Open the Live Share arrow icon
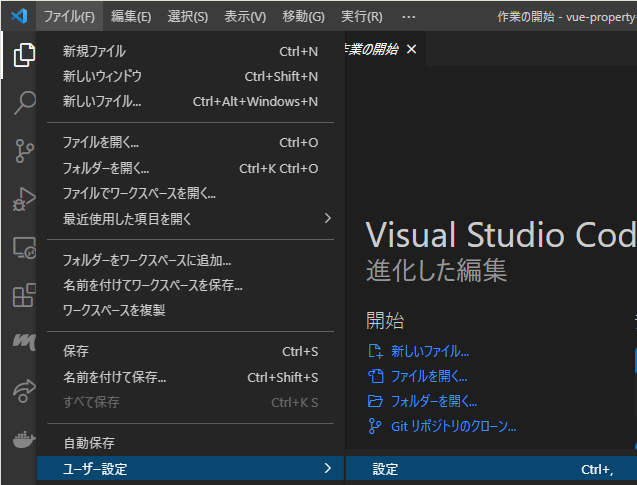 coord(24,391)
